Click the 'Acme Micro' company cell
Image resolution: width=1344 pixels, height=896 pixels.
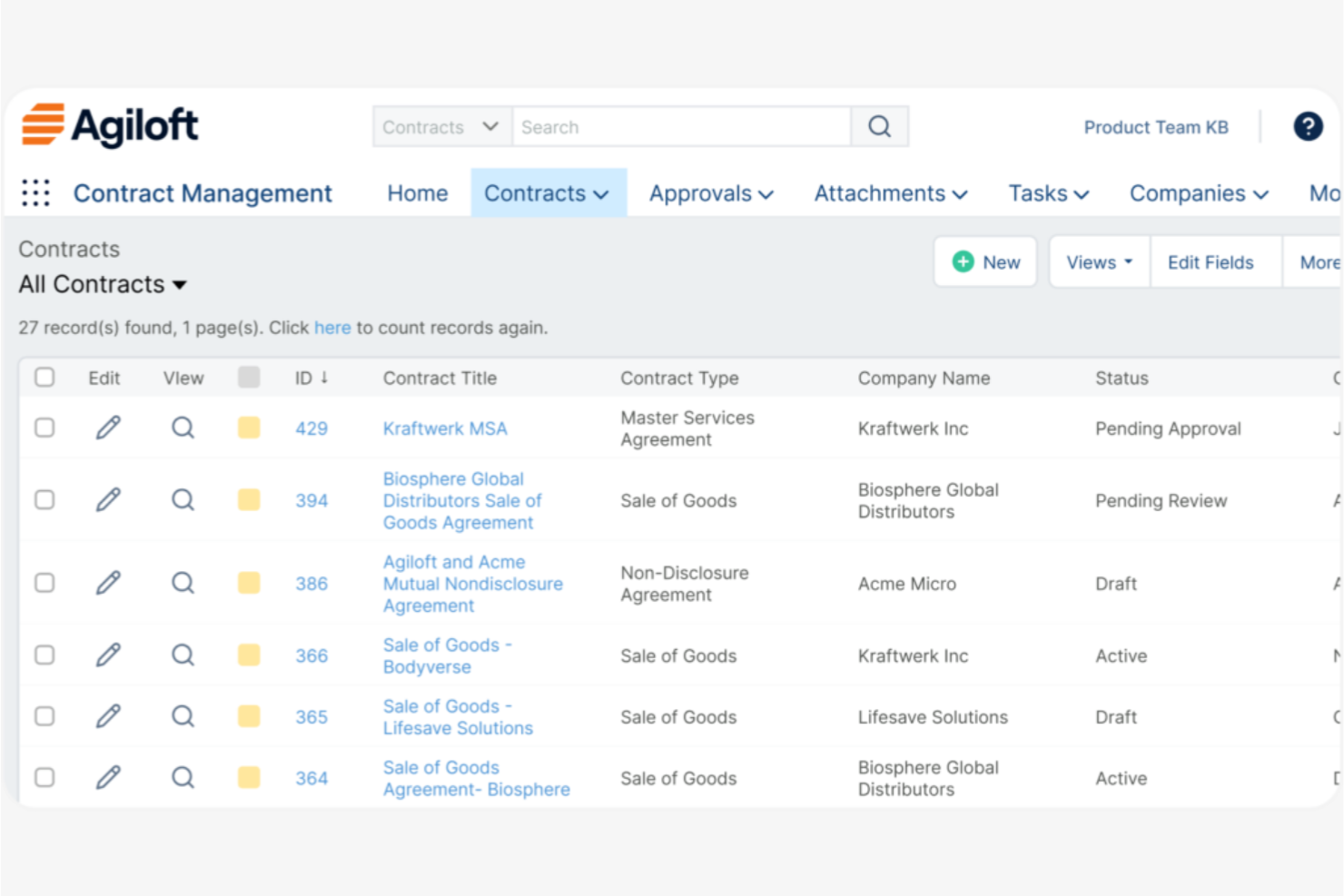pyautogui.click(x=907, y=584)
